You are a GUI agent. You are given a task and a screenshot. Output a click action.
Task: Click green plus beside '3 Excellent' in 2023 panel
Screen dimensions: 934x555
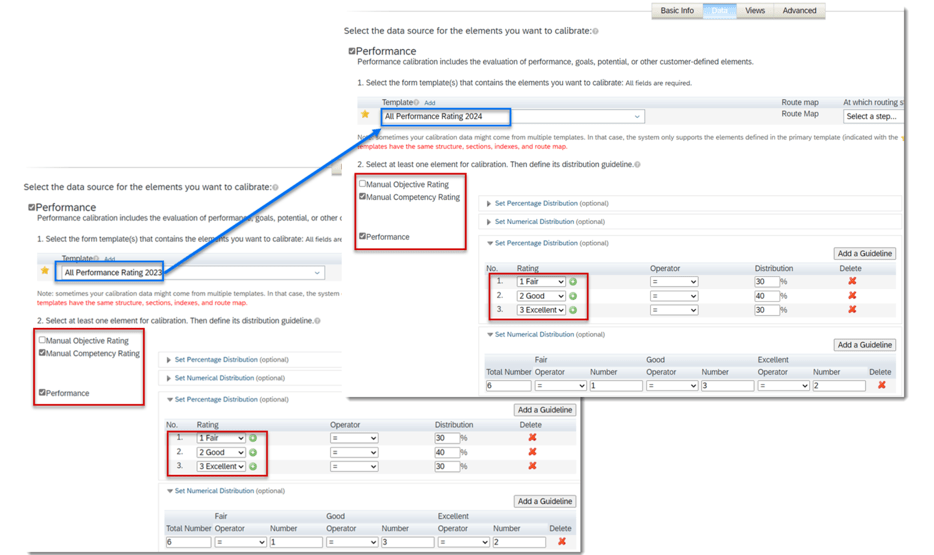[x=253, y=466]
